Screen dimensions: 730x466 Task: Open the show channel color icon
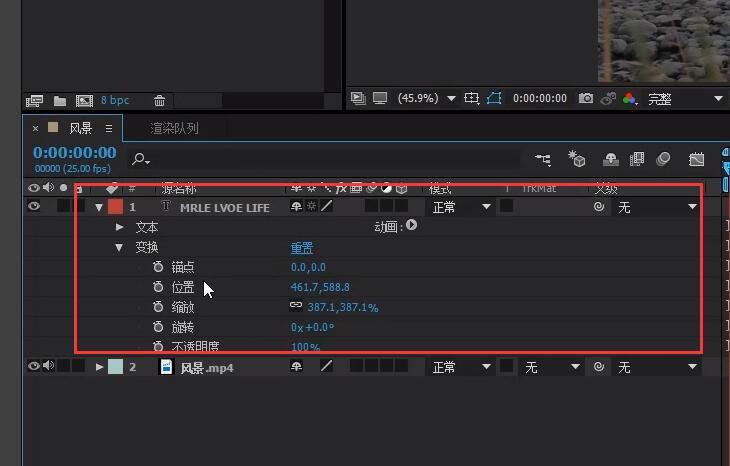pos(630,98)
